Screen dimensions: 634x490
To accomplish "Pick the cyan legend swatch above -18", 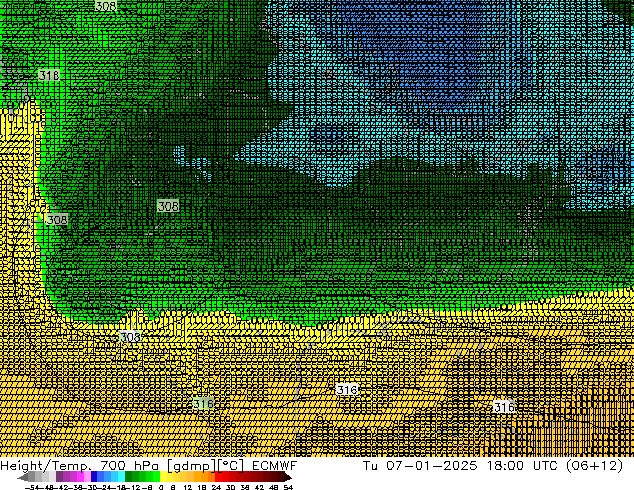I will pyautogui.click(x=122, y=477).
